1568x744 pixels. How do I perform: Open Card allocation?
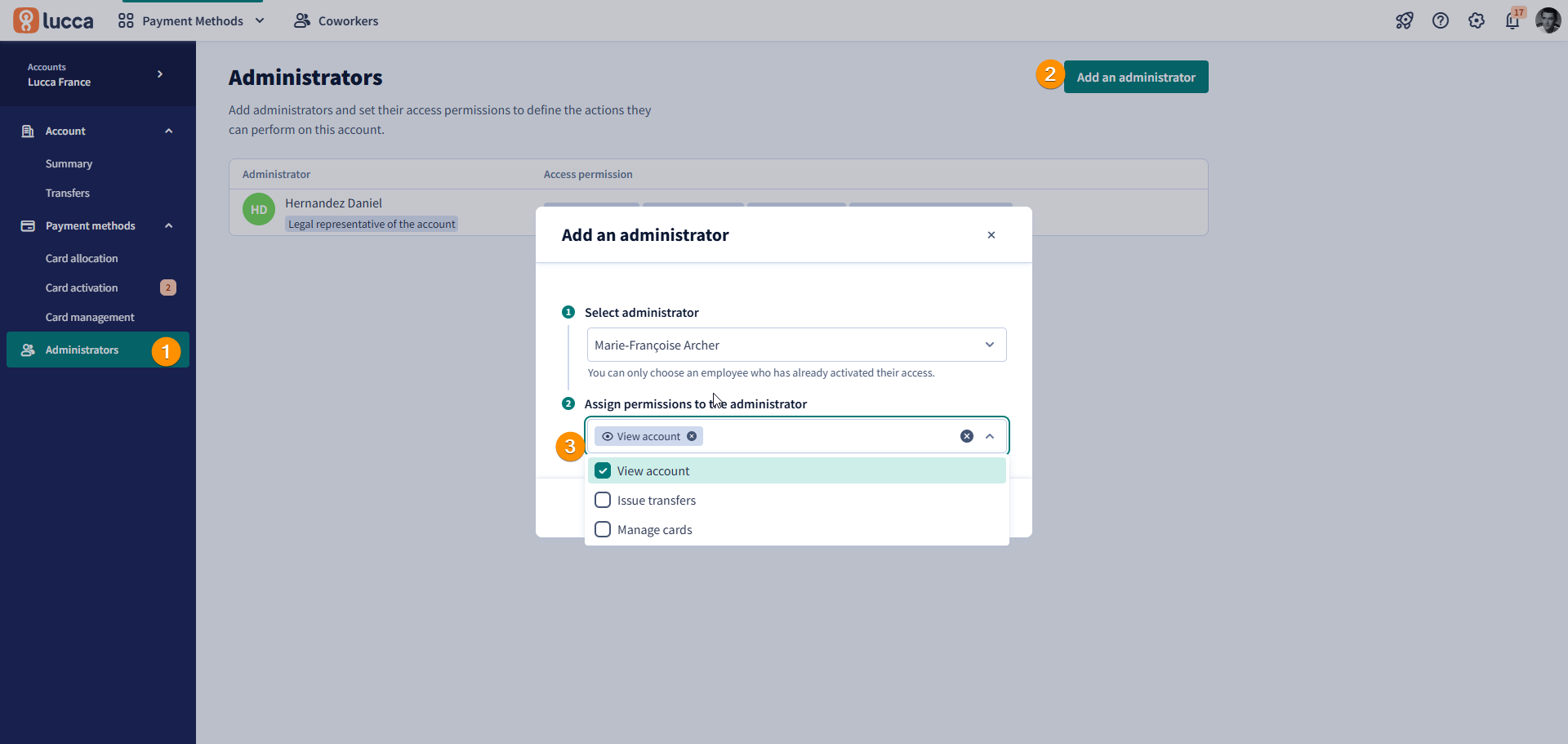[x=82, y=258]
